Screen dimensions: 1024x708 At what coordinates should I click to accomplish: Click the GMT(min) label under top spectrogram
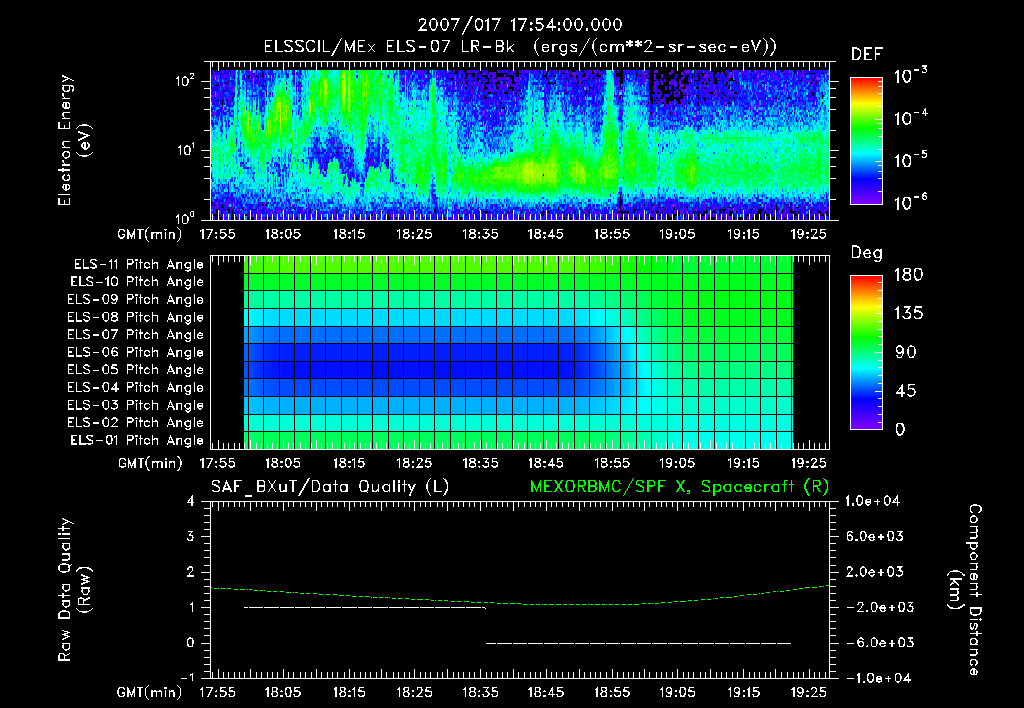pos(150,234)
